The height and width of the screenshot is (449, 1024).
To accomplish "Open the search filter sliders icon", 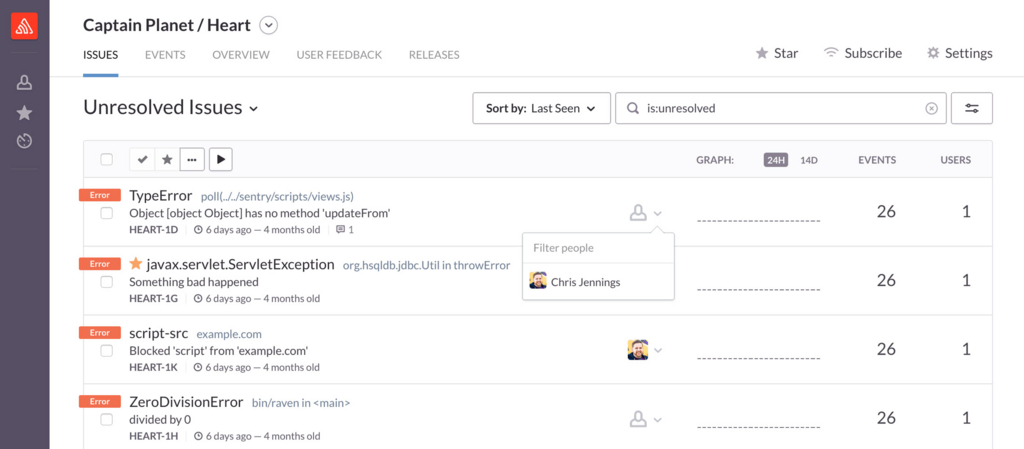I will (x=972, y=108).
